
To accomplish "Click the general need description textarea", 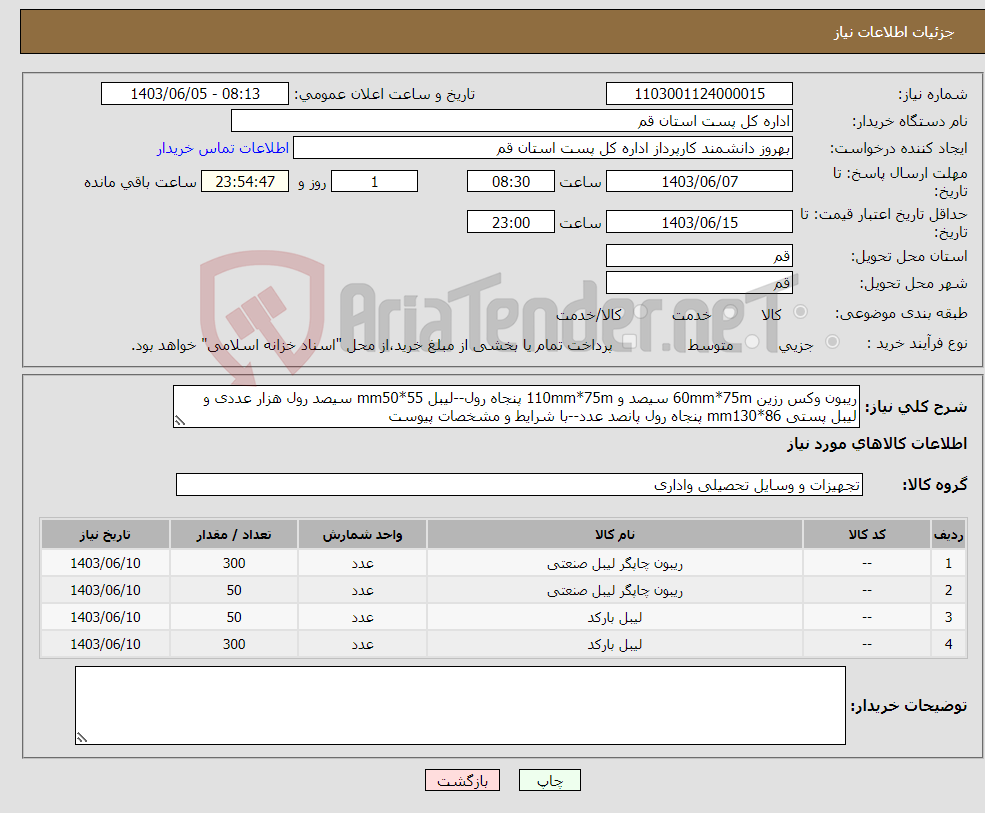I will click(x=516, y=407).
